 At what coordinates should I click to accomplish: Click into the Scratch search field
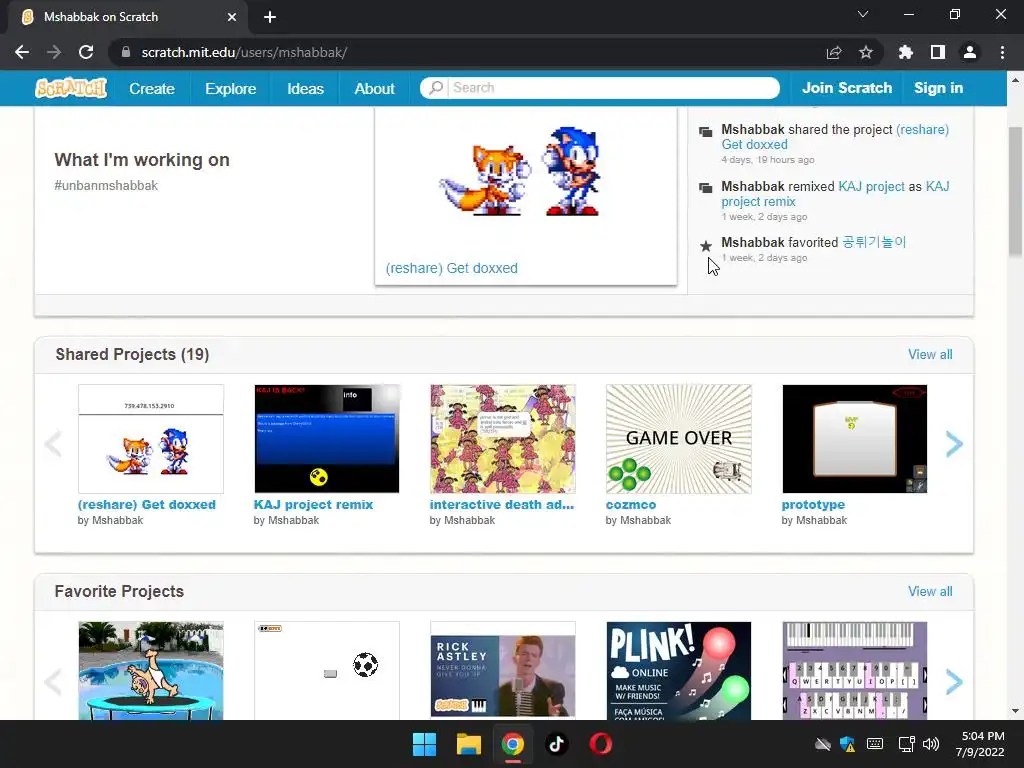click(614, 88)
